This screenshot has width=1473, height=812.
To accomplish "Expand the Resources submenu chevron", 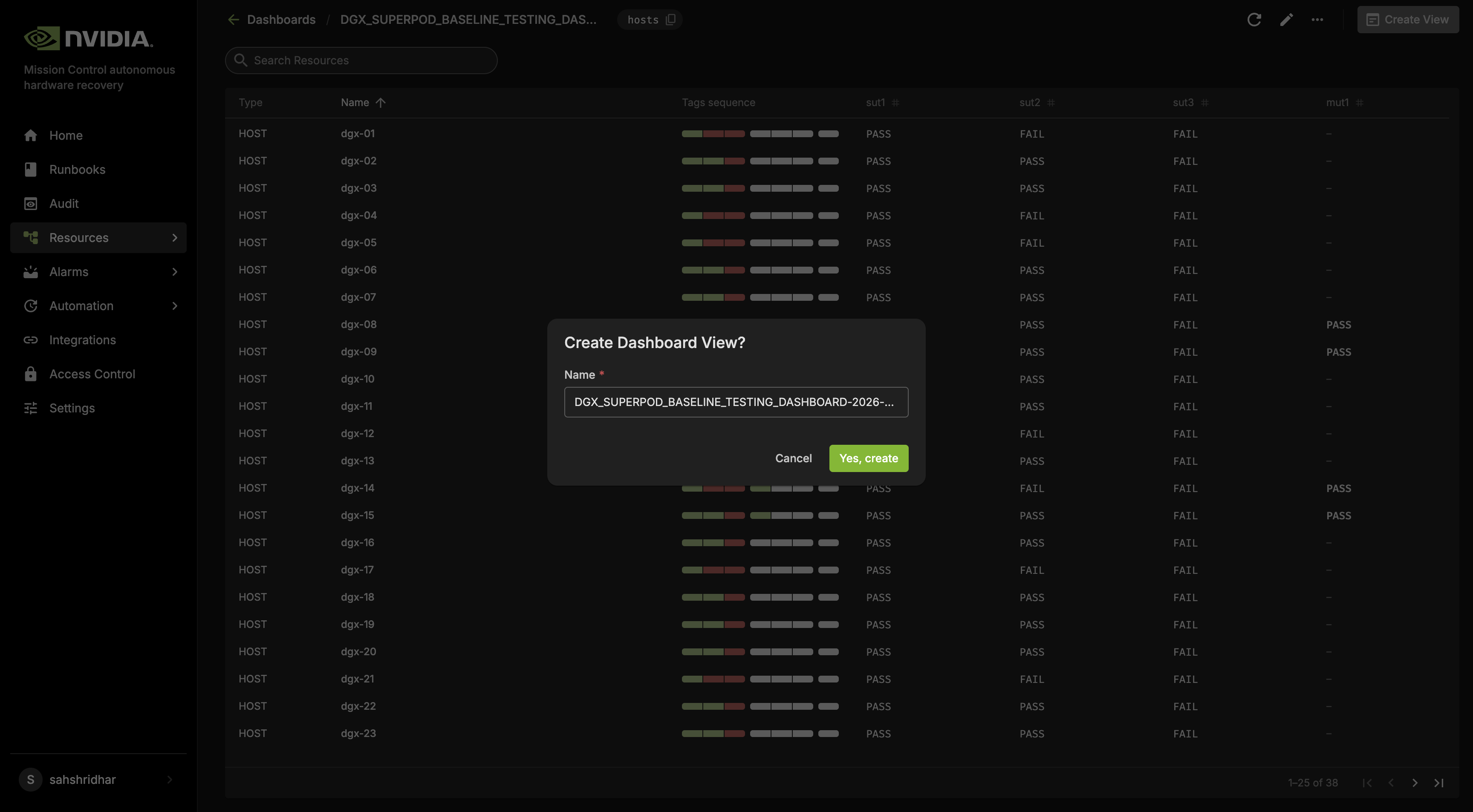I will click(175, 238).
